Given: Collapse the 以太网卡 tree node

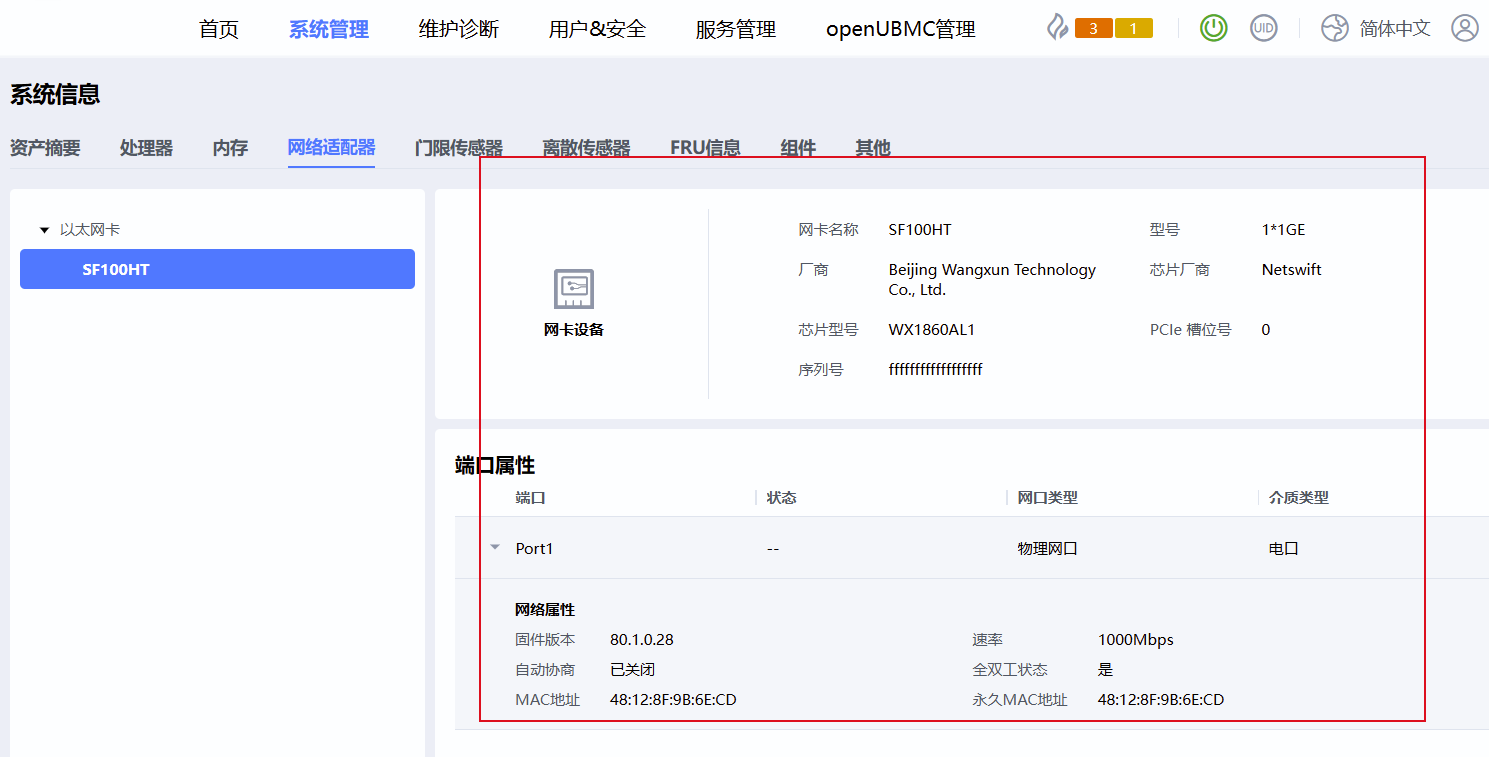Looking at the screenshot, I should pos(44,230).
